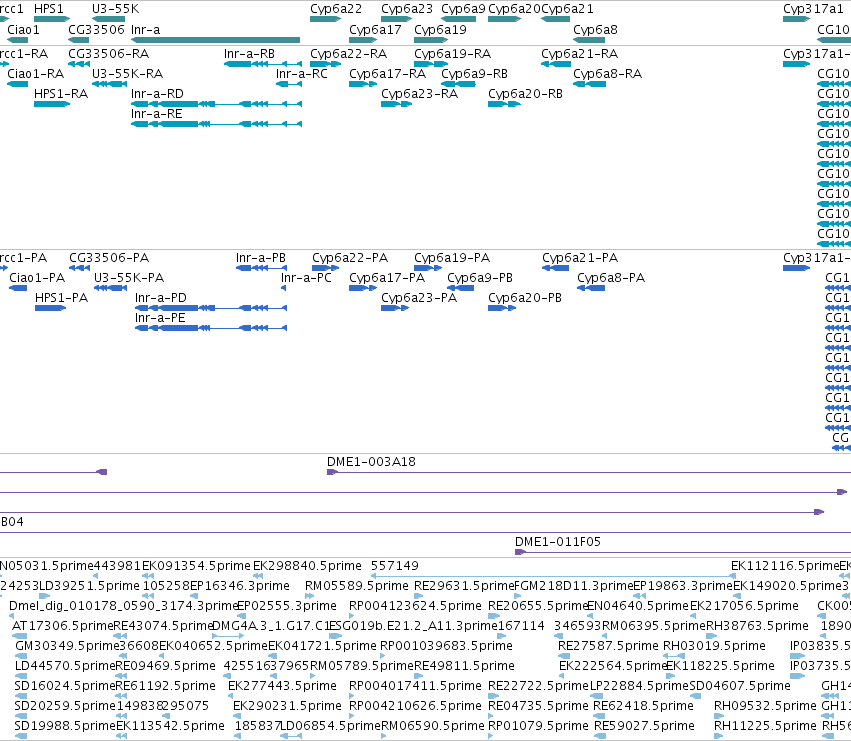Click the Cyp6a9 gene label
The width and height of the screenshot is (851, 741).
[x=463, y=9]
